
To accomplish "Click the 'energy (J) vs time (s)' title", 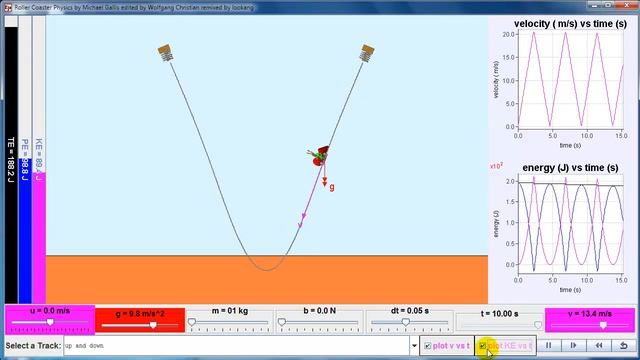I will pyautogui.click(x=570, y=168).
